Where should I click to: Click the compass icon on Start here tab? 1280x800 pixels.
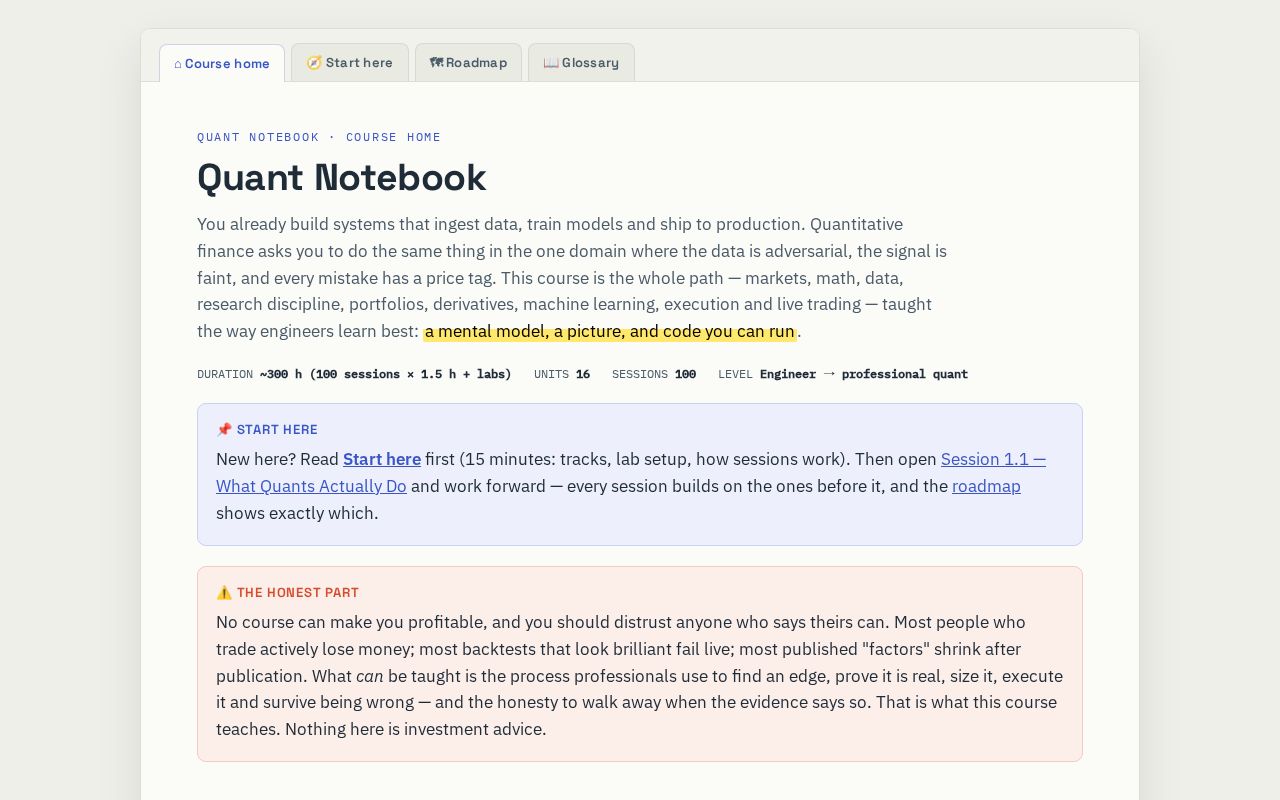pos(314,62)
